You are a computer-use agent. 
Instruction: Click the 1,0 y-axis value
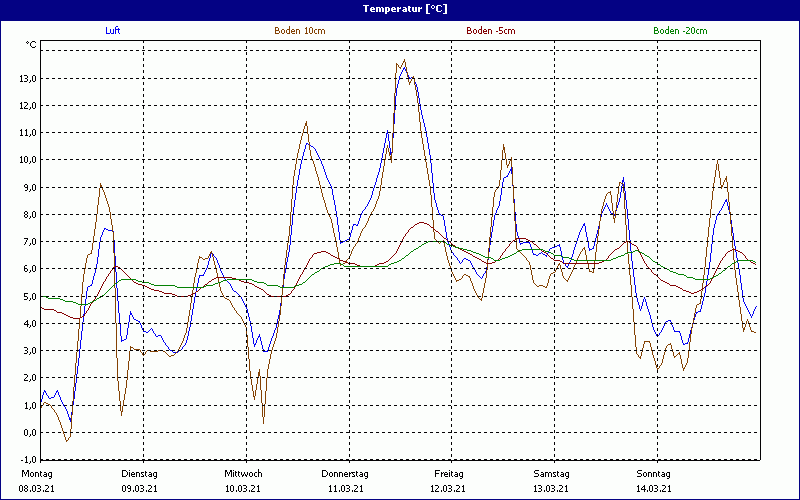(29, 406)
